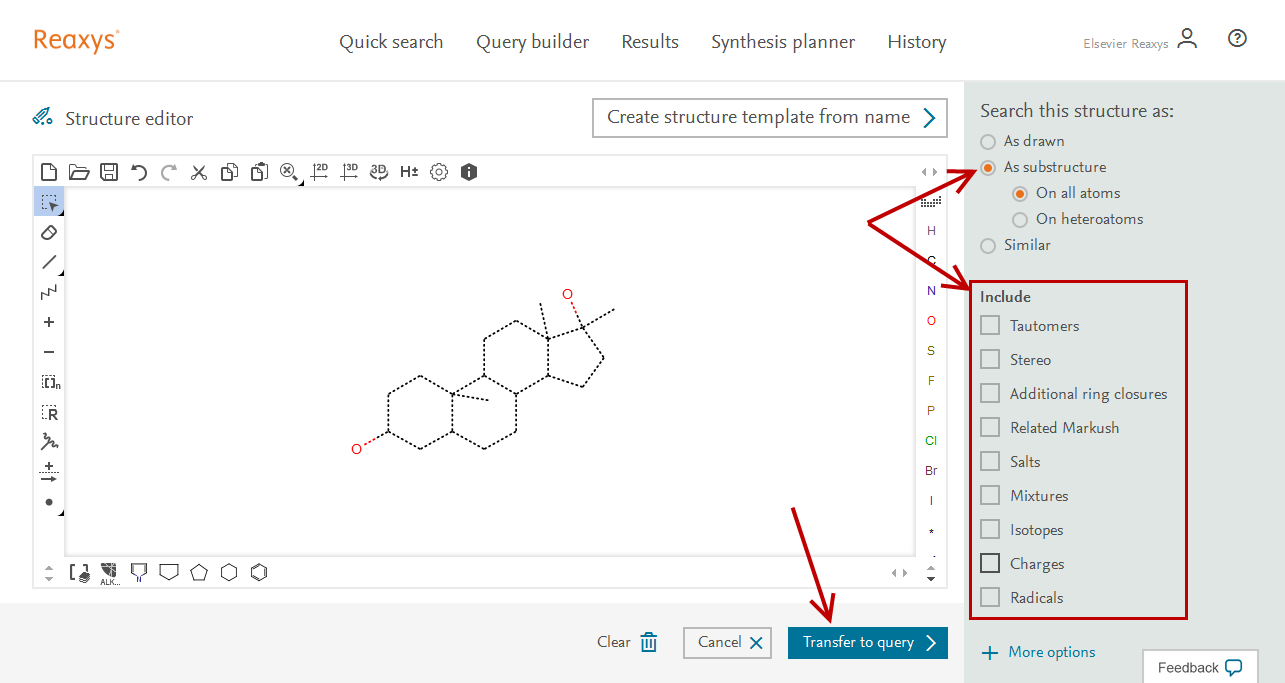Expand More options
Screen dimensions: 1285x683
[1039, 652]
